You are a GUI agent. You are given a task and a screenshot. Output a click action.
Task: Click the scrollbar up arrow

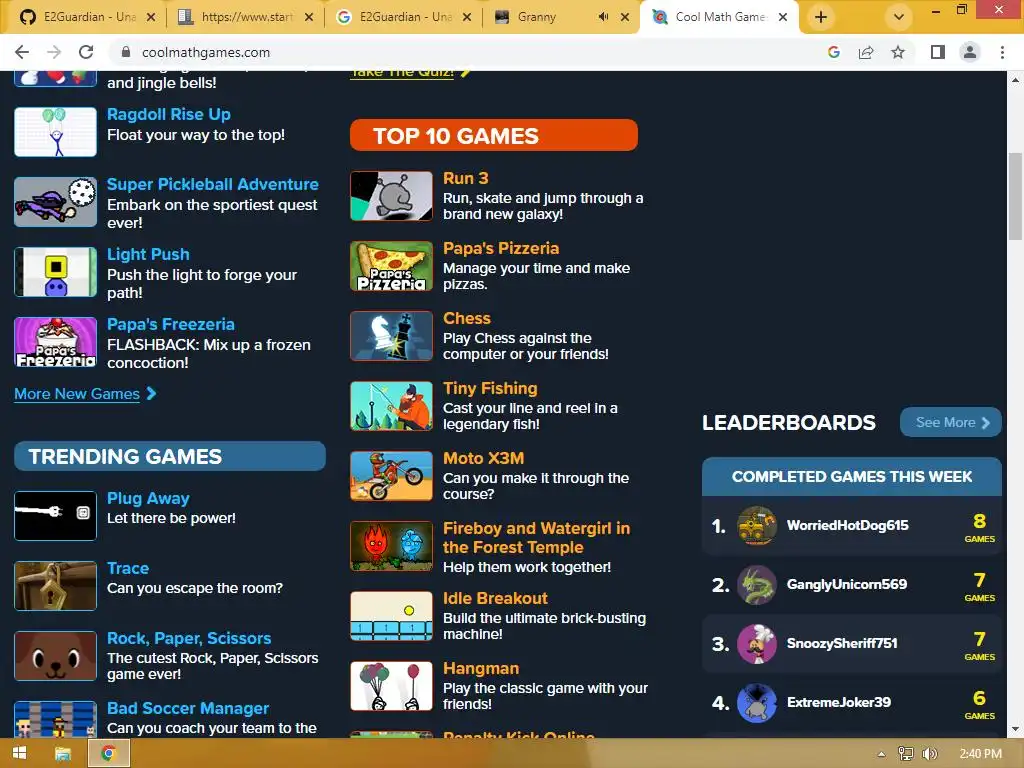click(x=1015, y=80)
